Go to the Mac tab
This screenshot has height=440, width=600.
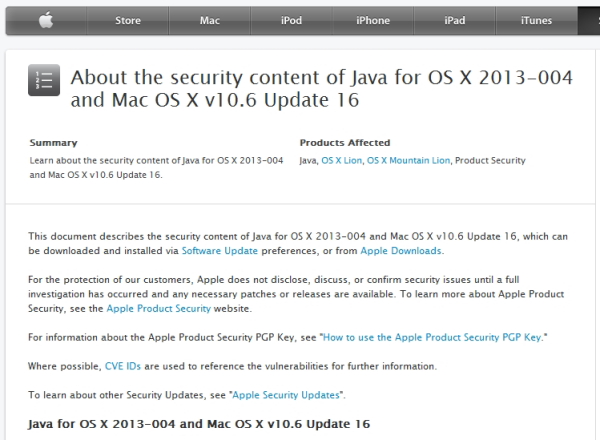(x=209, y=20)
